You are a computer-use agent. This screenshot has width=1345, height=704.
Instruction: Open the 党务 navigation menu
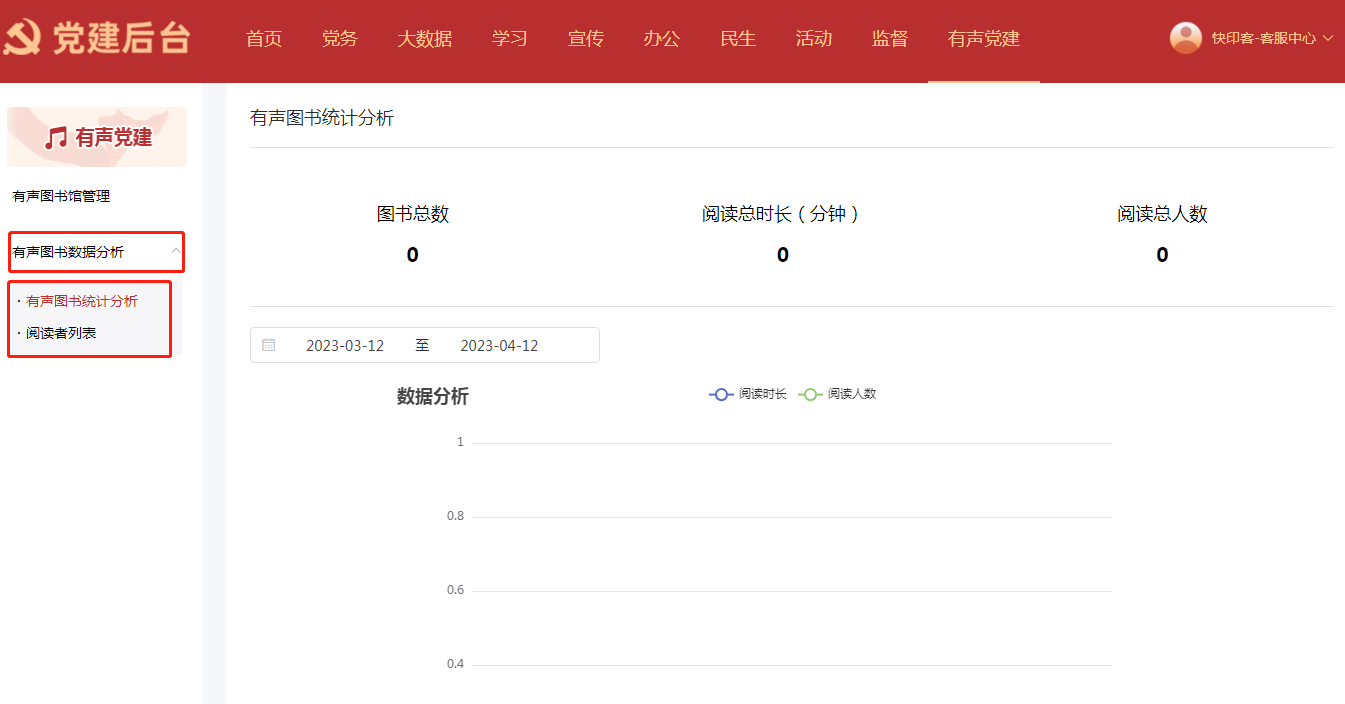click(340, 39)
